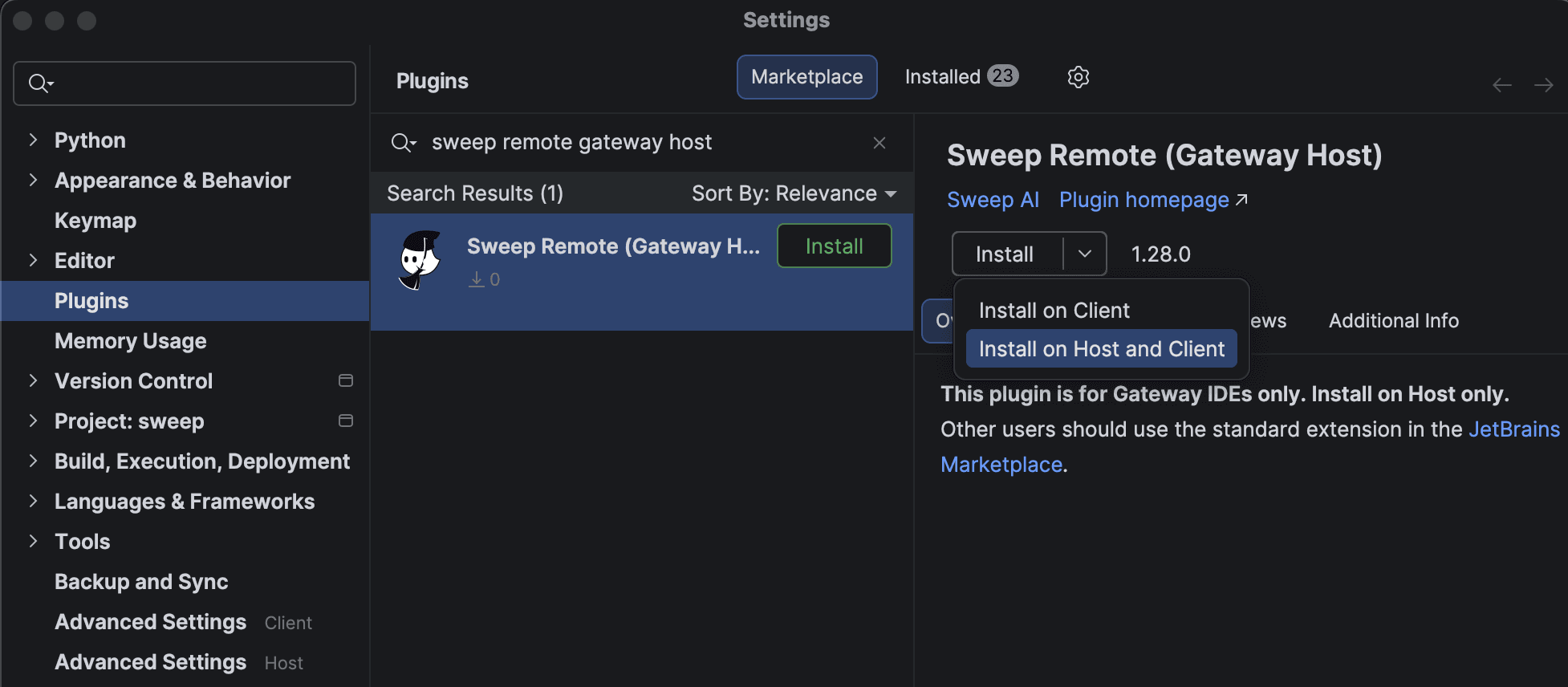Clear the plugin search with the X icon
The height and width of the screenshot is (687, 1568).
coord(879,143)
